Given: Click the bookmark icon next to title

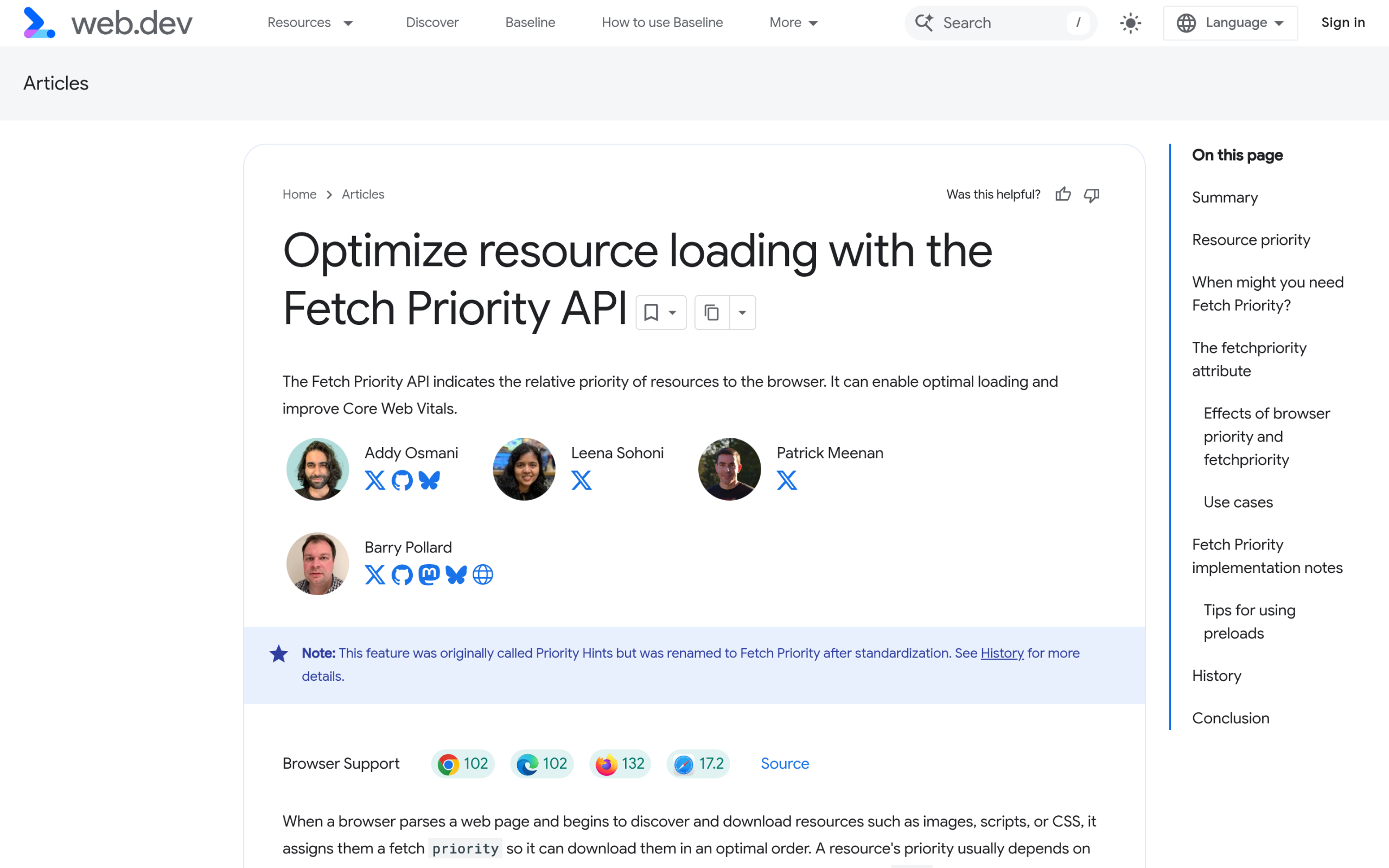Looking at the screenshot, I should [651, 312].
